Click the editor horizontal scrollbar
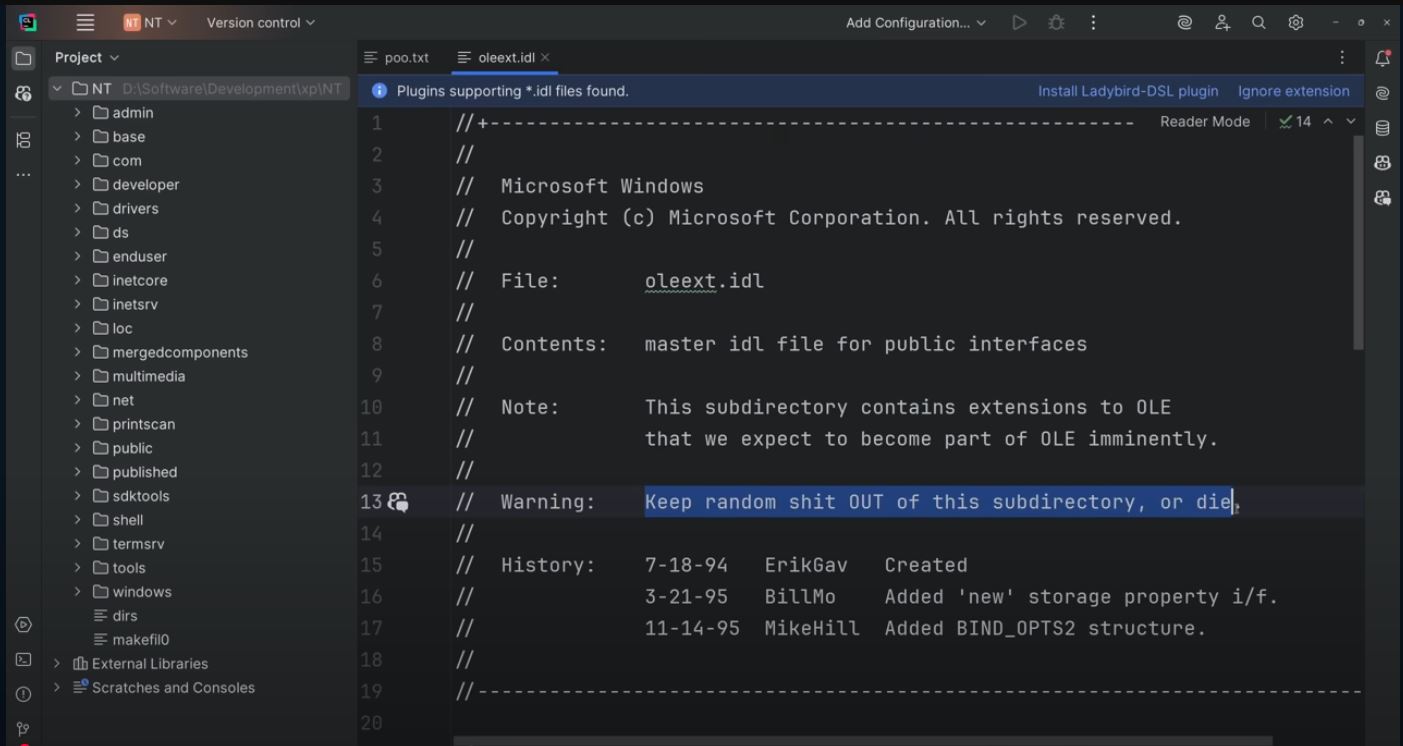 click(x=862, y=741)
